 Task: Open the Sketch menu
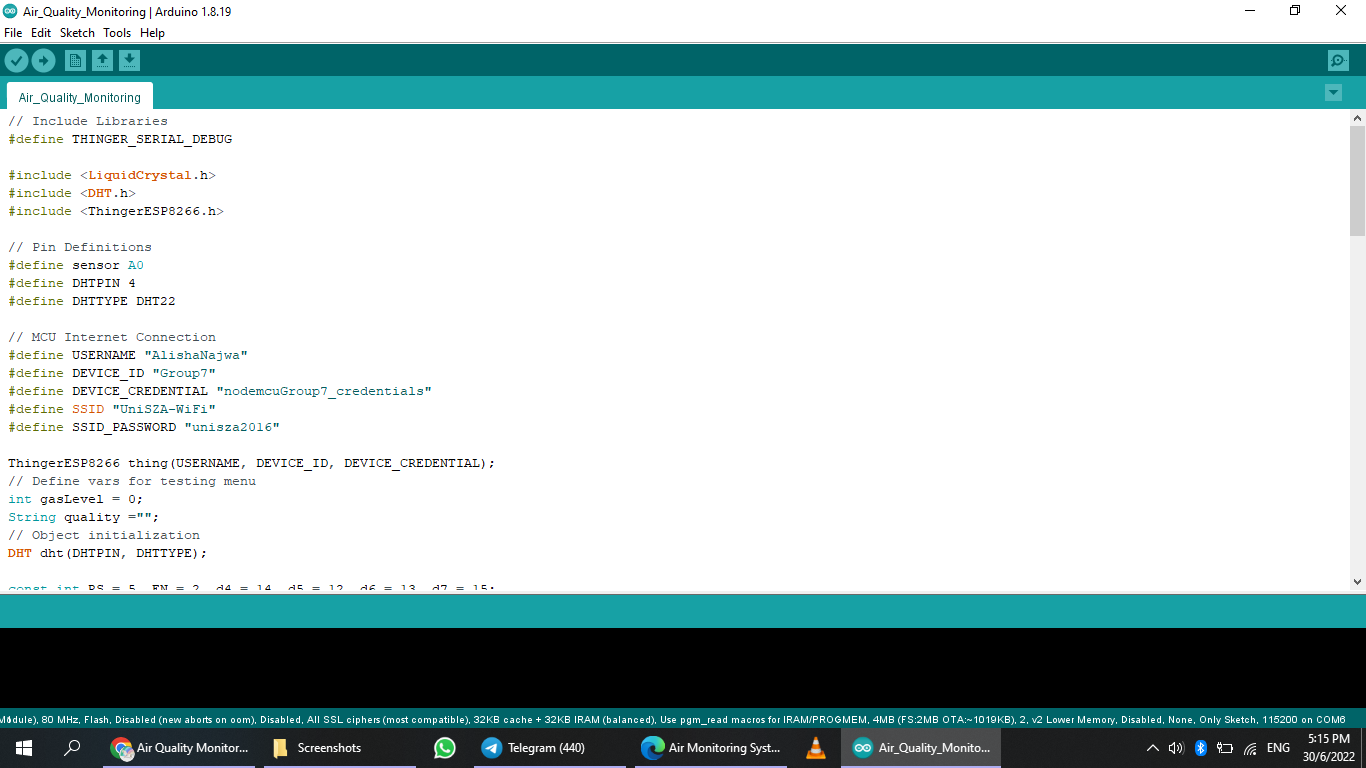coord(77,33)
